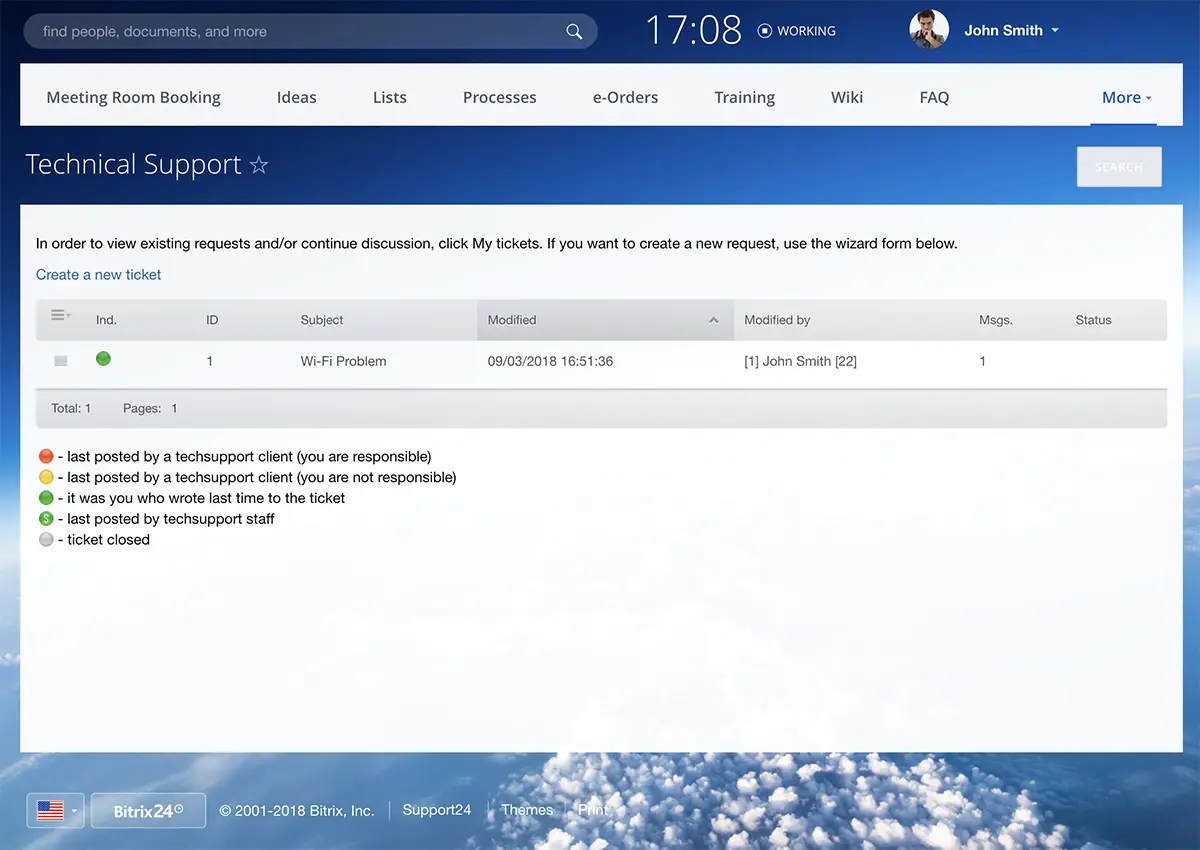The image size is (1200, 850).
Task: Open the grid settings menu in header
Action: pyautogui.click(x=60, y=316)
